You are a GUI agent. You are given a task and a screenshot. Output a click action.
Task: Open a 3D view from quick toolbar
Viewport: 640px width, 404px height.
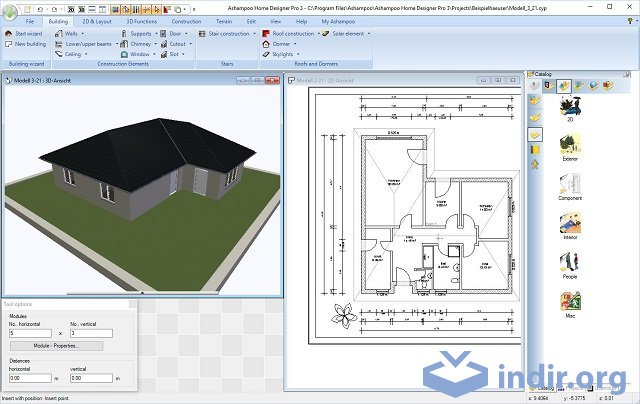click(82, 9)
